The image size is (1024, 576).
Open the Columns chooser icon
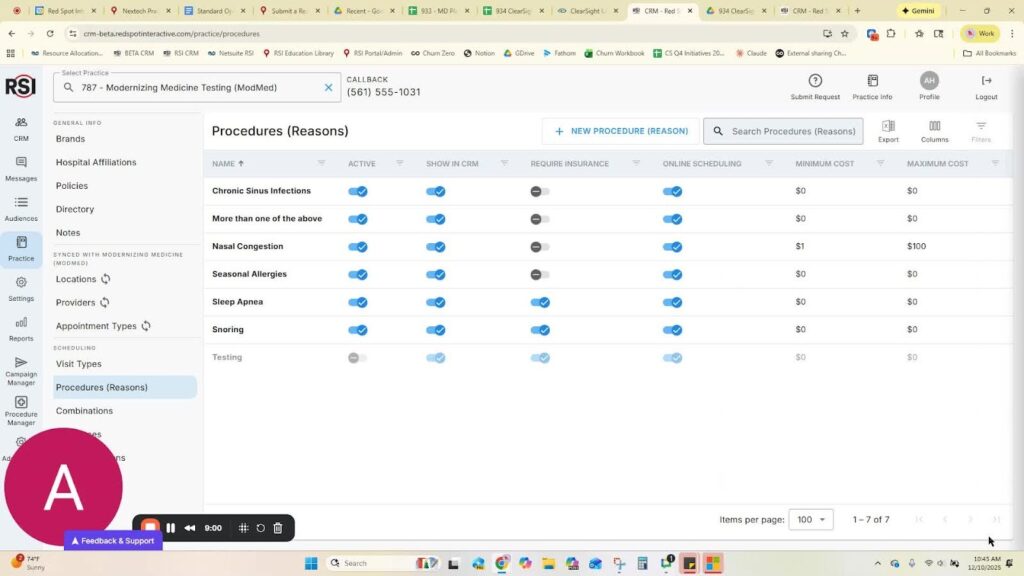(x=934, y=130)
